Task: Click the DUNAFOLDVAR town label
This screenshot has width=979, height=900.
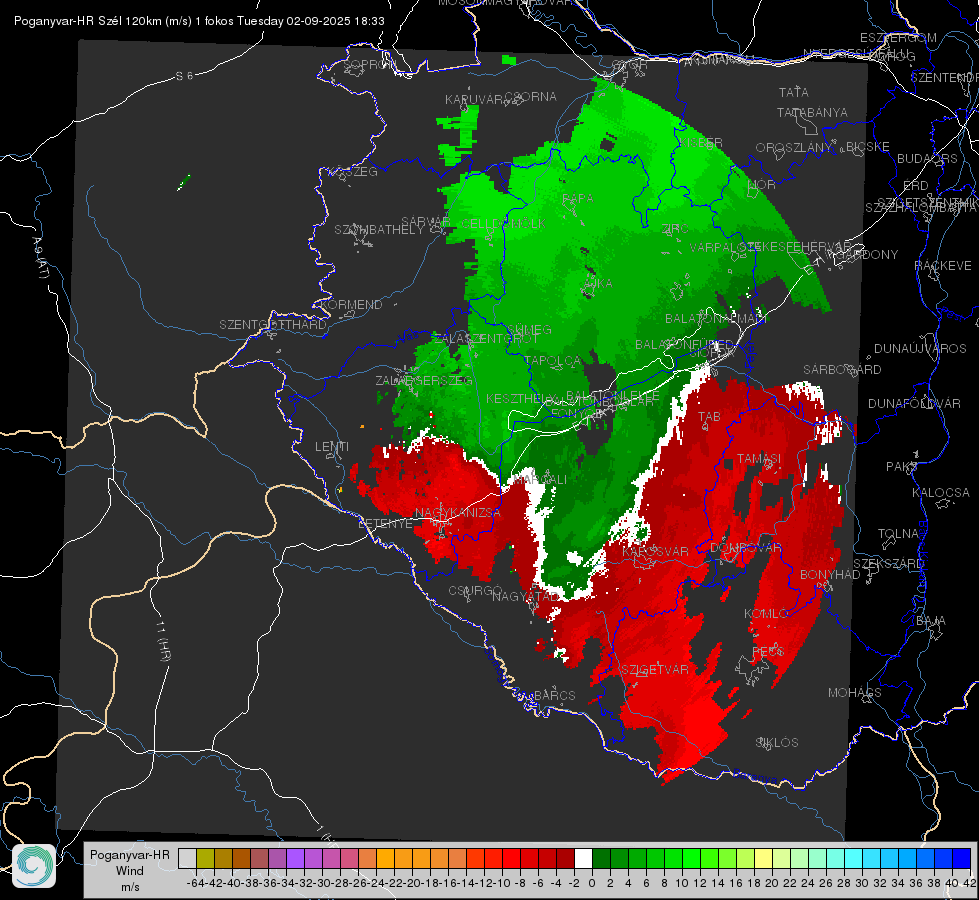Action: tap(914, 404)
